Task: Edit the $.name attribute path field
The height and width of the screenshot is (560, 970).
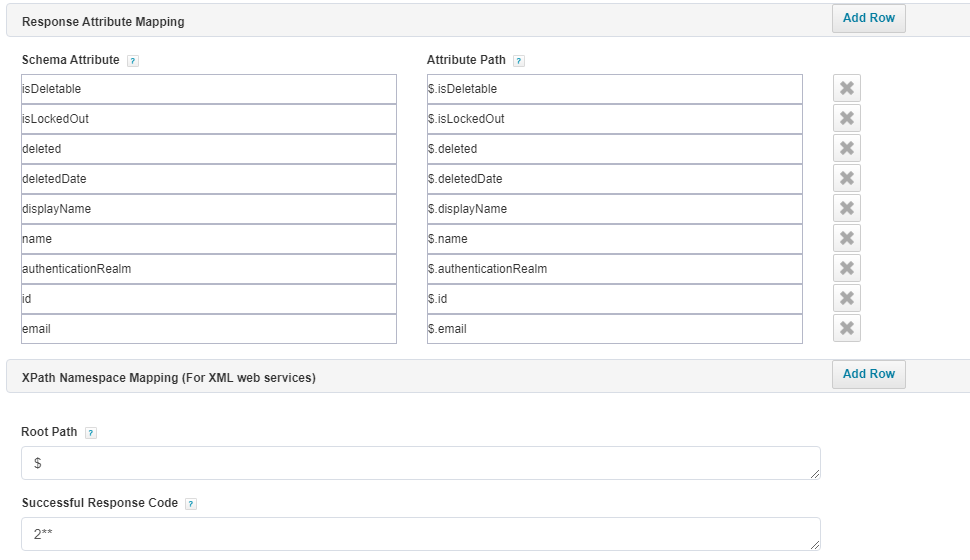Action: [x=614, y=239]
